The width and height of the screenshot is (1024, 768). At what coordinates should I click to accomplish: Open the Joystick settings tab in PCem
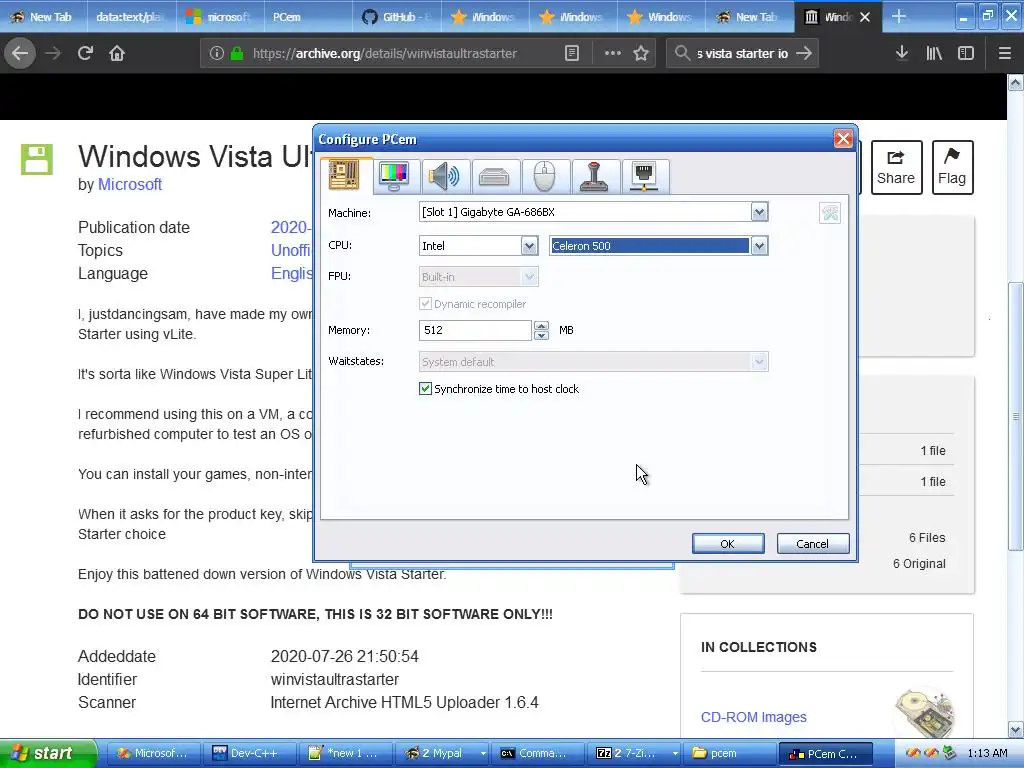pyautogui.click(x=594, y=176)
